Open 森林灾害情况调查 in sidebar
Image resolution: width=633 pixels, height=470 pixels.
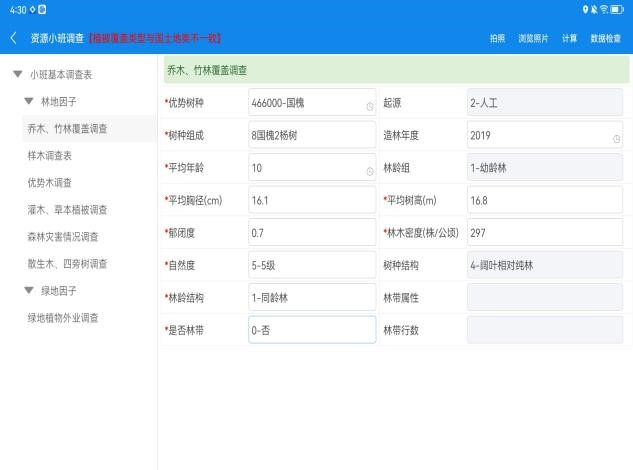point(63,237)
